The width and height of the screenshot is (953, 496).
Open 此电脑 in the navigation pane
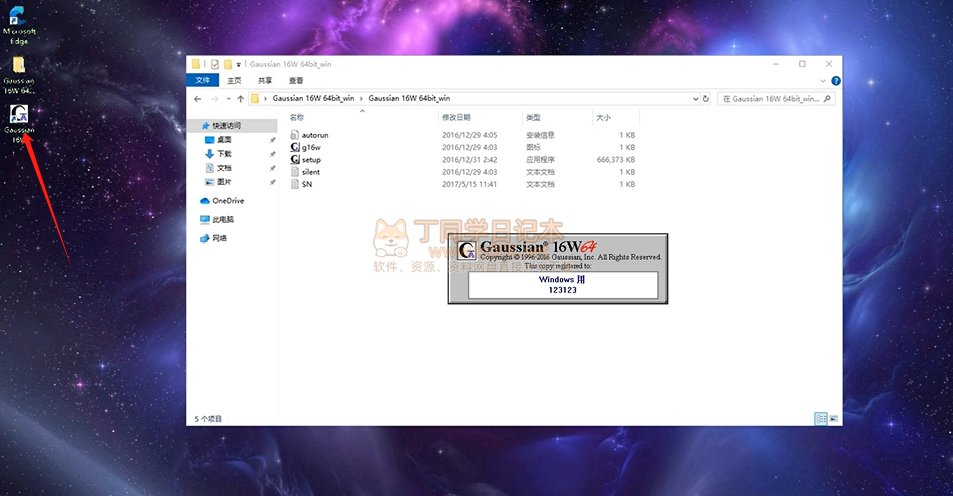click(x=222, y=219)
